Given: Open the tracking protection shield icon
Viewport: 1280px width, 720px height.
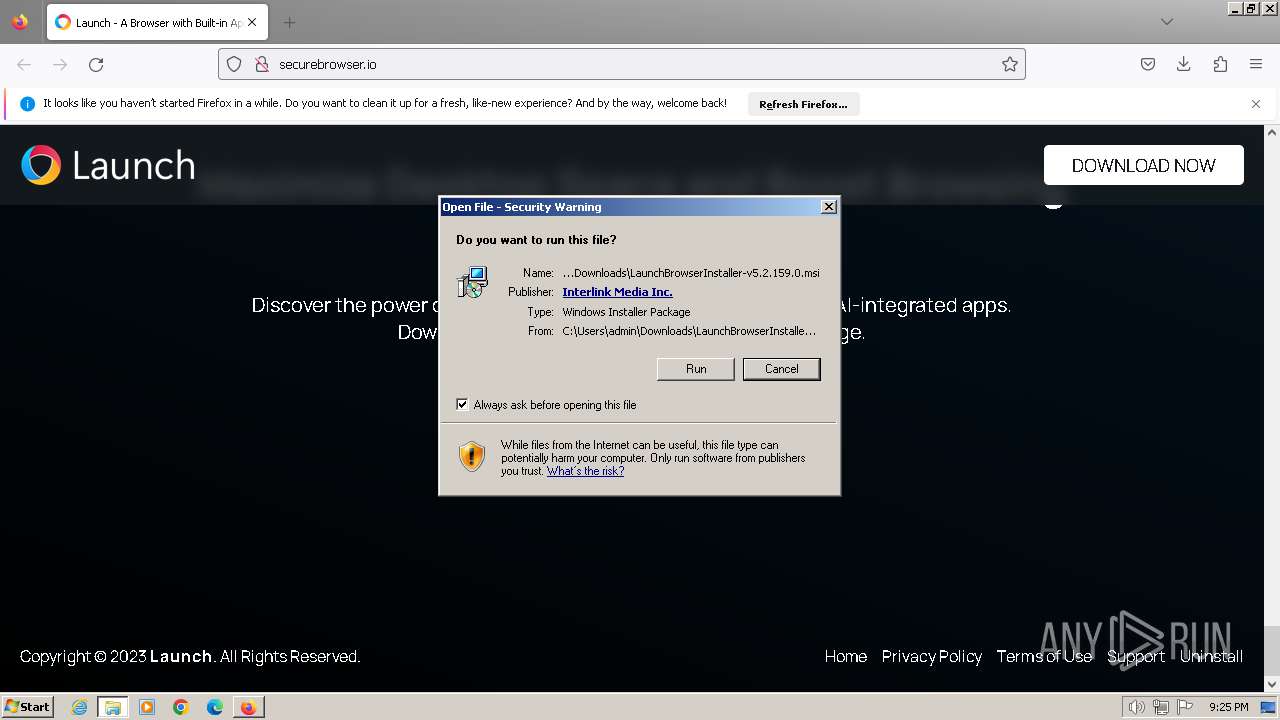Looking at the screenshot, I should 234,64.
